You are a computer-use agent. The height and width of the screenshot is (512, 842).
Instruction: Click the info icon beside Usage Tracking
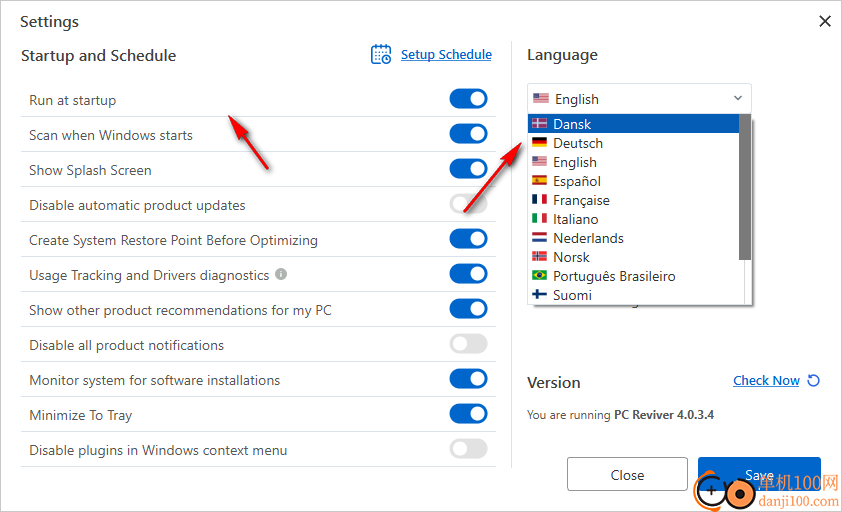tap(281, 274)
